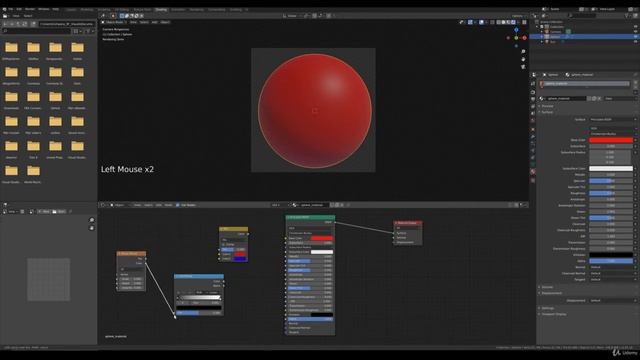The image size is (640, 360).
Task: Click New button in image editor
Action: [45, 211]
